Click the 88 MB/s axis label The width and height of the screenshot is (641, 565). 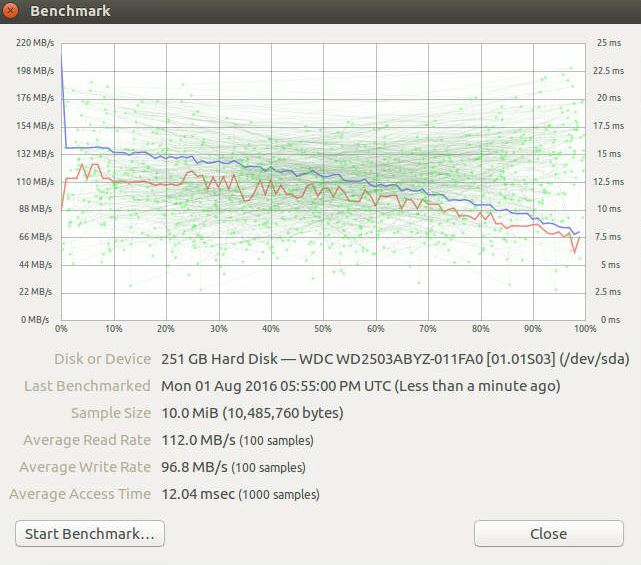pyautogui.click(x=36, y=209)
